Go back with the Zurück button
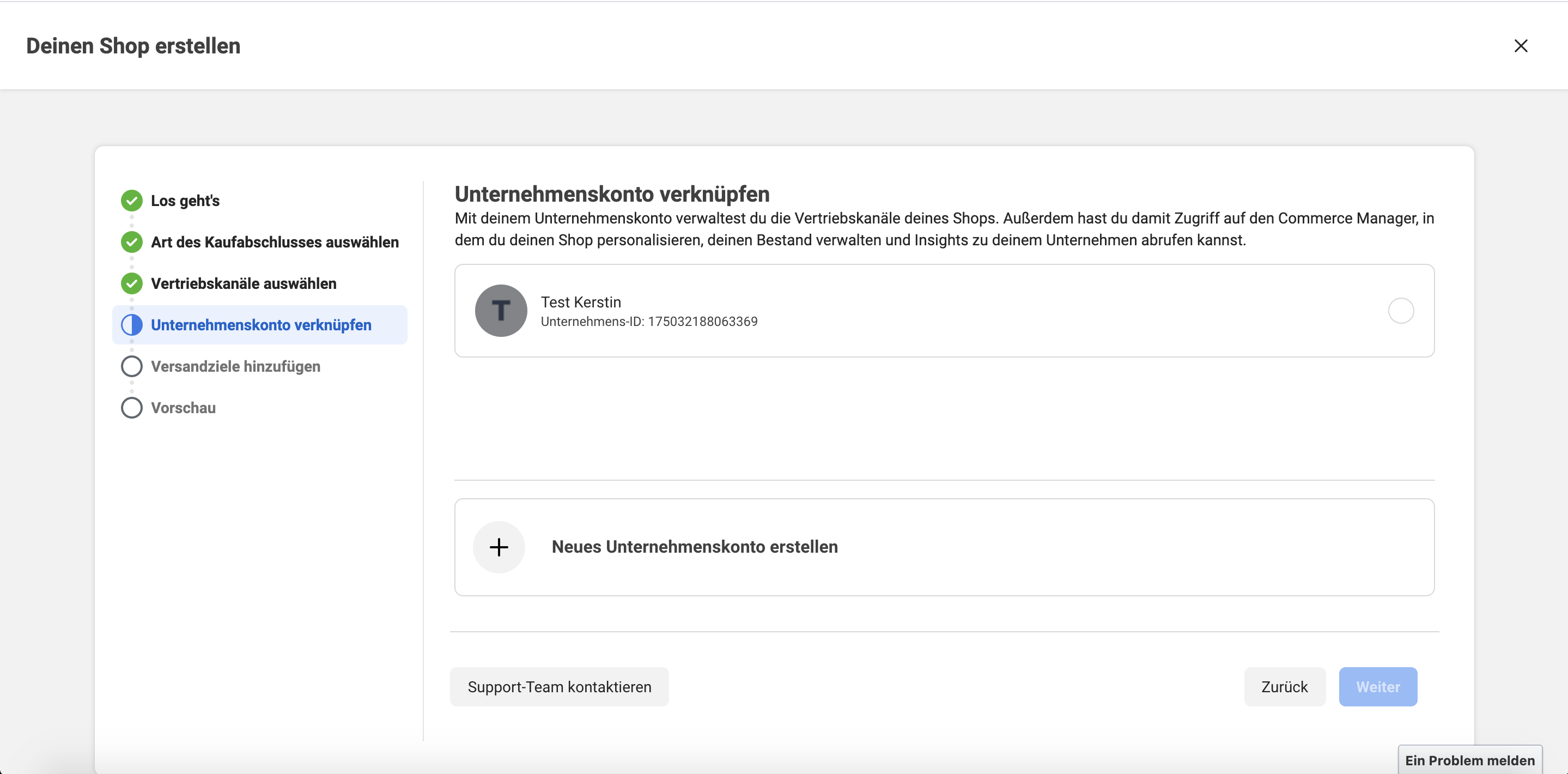 click(1284, 687)
